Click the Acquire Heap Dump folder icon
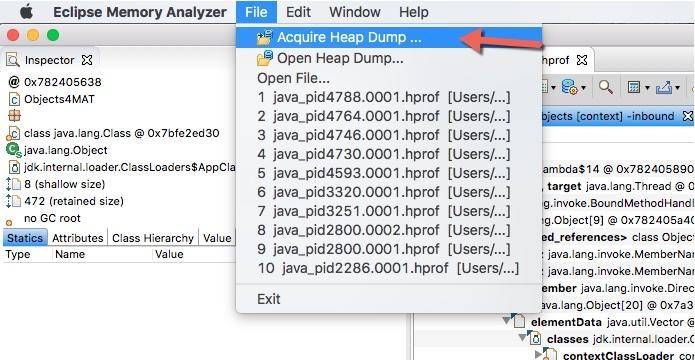This screenshot has width=695, height=360. [265, 37]
